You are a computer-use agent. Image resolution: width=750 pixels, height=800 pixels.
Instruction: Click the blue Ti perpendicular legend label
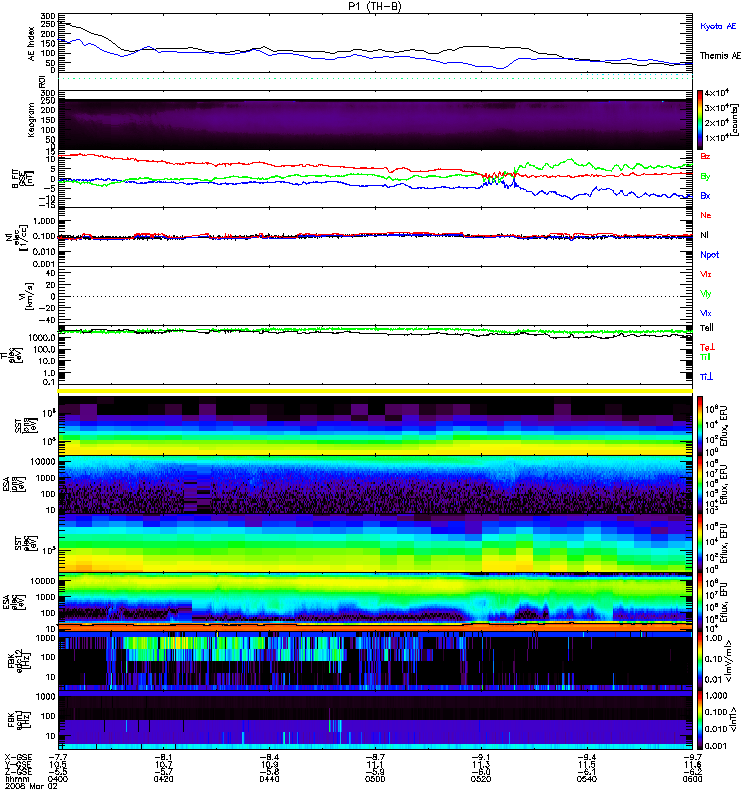pyautogui.click(x=706, y=377)
